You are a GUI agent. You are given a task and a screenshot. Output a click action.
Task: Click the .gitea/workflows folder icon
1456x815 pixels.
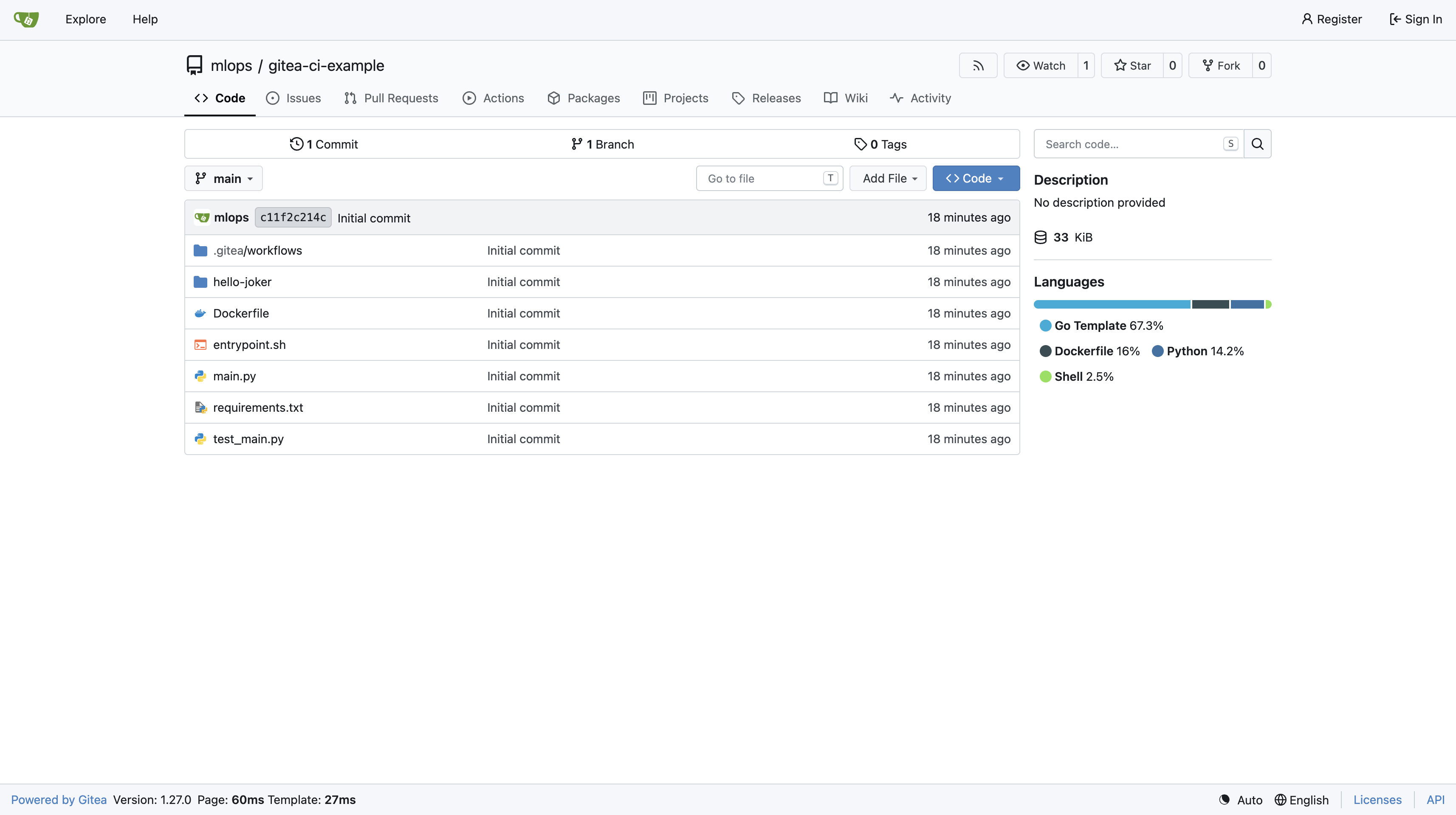pyautogui.click(x=200, y=250)
